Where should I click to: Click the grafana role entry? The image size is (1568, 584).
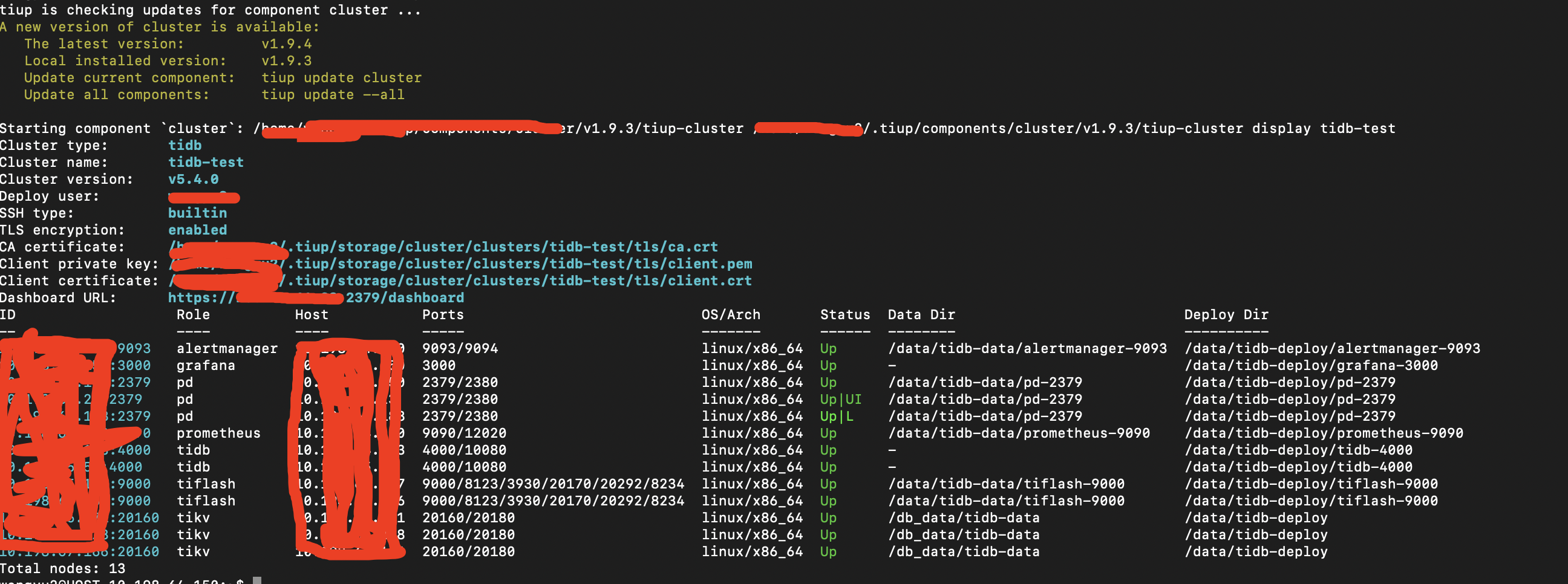point(205,366)
